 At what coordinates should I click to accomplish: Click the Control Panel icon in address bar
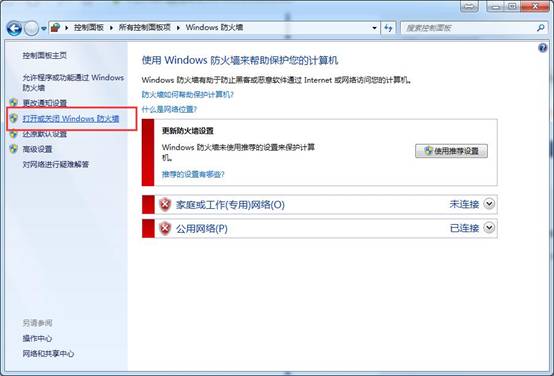[55, 28]
